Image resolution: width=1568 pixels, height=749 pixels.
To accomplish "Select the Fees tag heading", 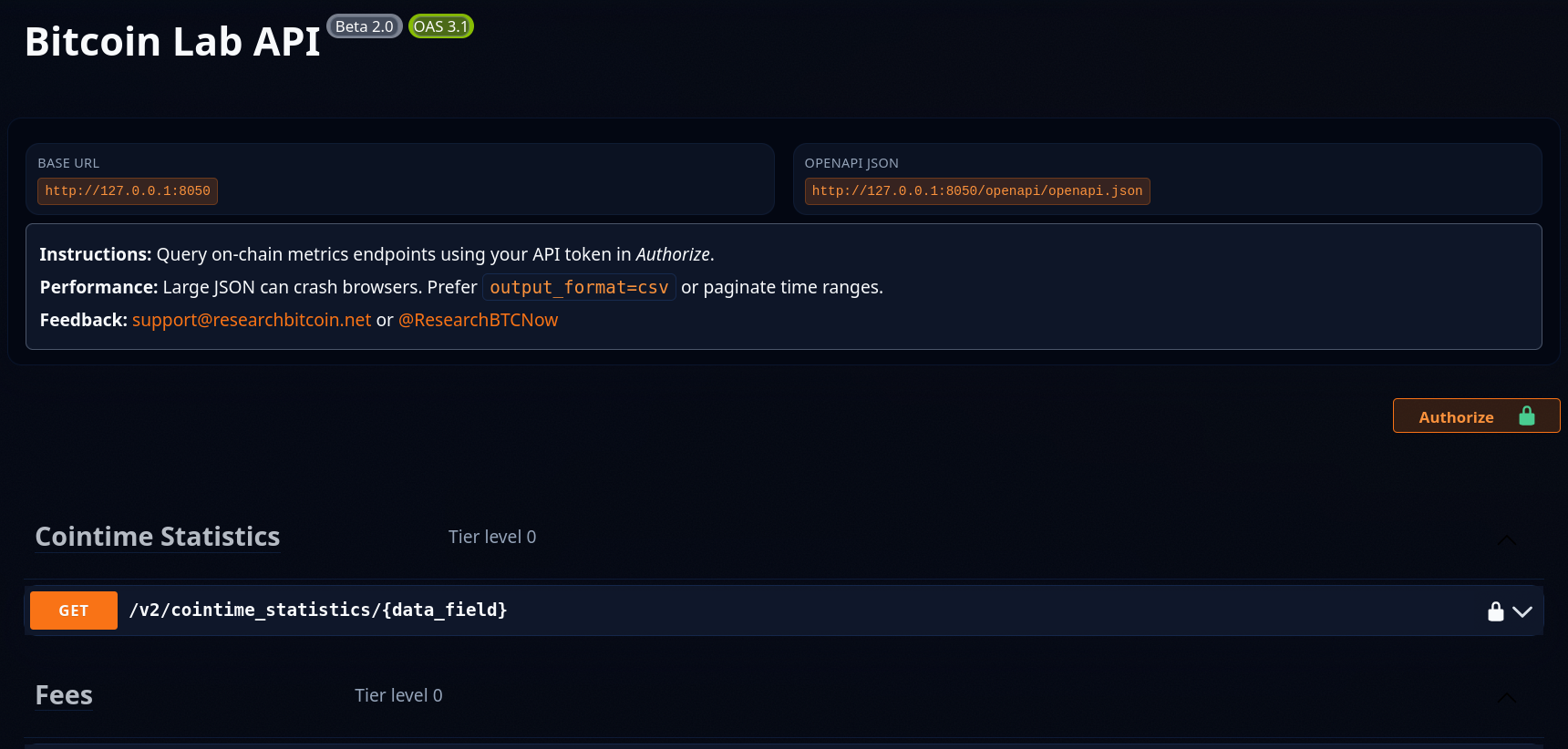I will [x=64, y=695].
